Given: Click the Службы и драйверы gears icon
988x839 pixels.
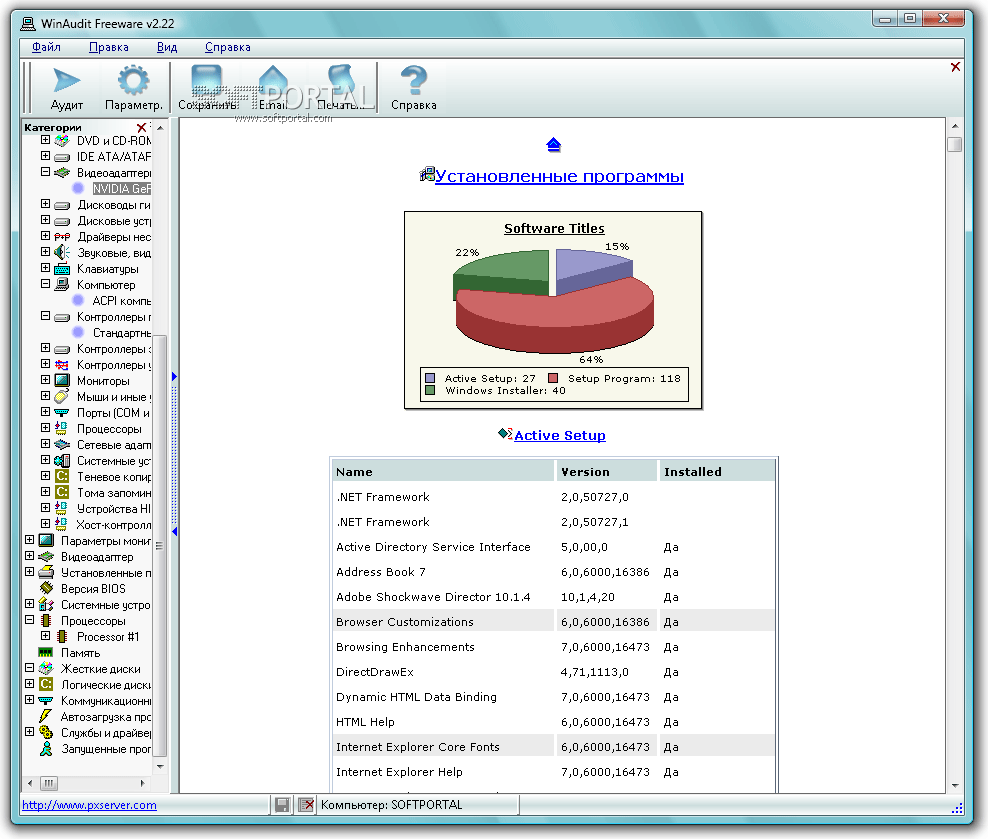Looking at the screenshot, I should tap(46, 733).
